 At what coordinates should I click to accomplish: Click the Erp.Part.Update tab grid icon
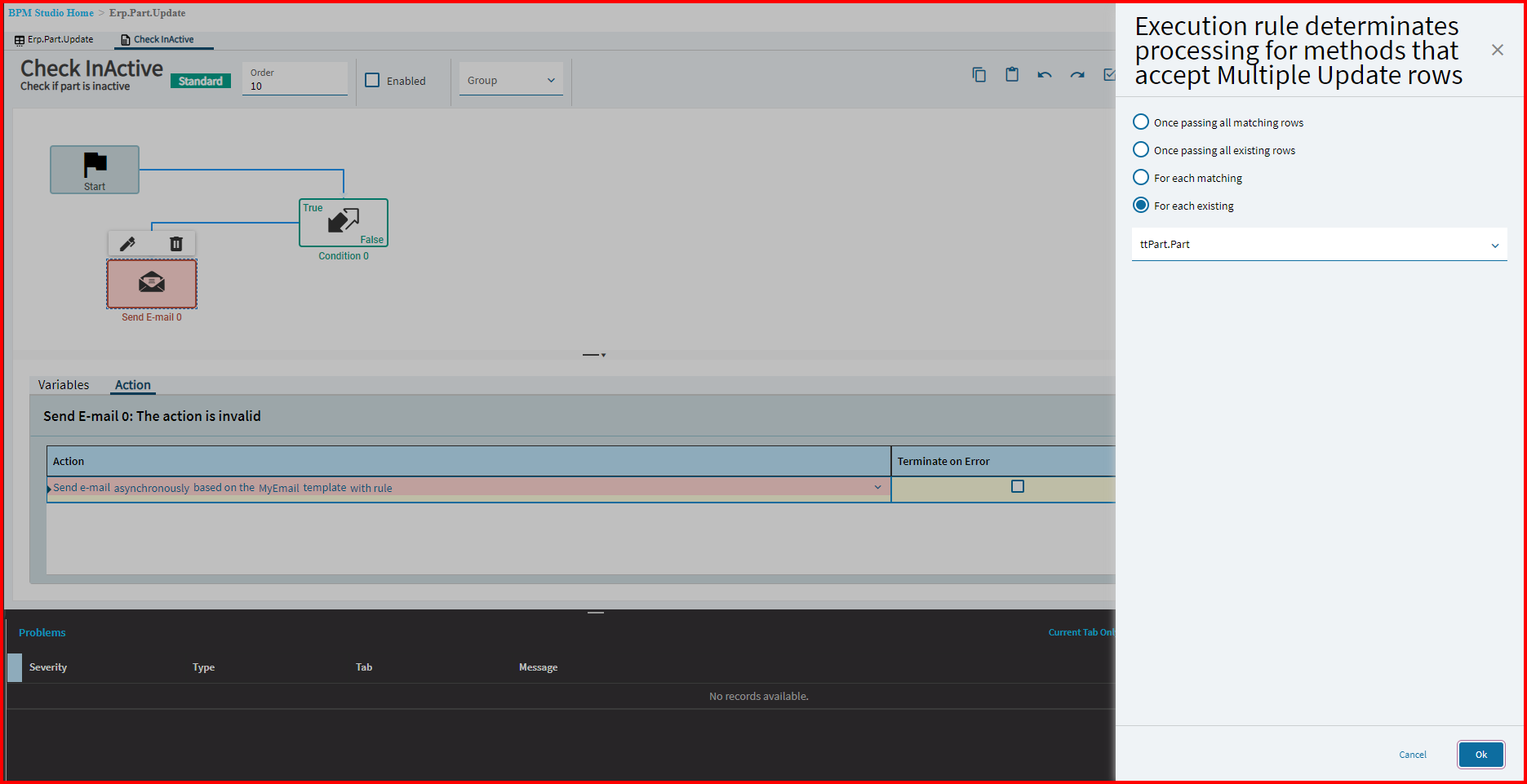[20, 40]
